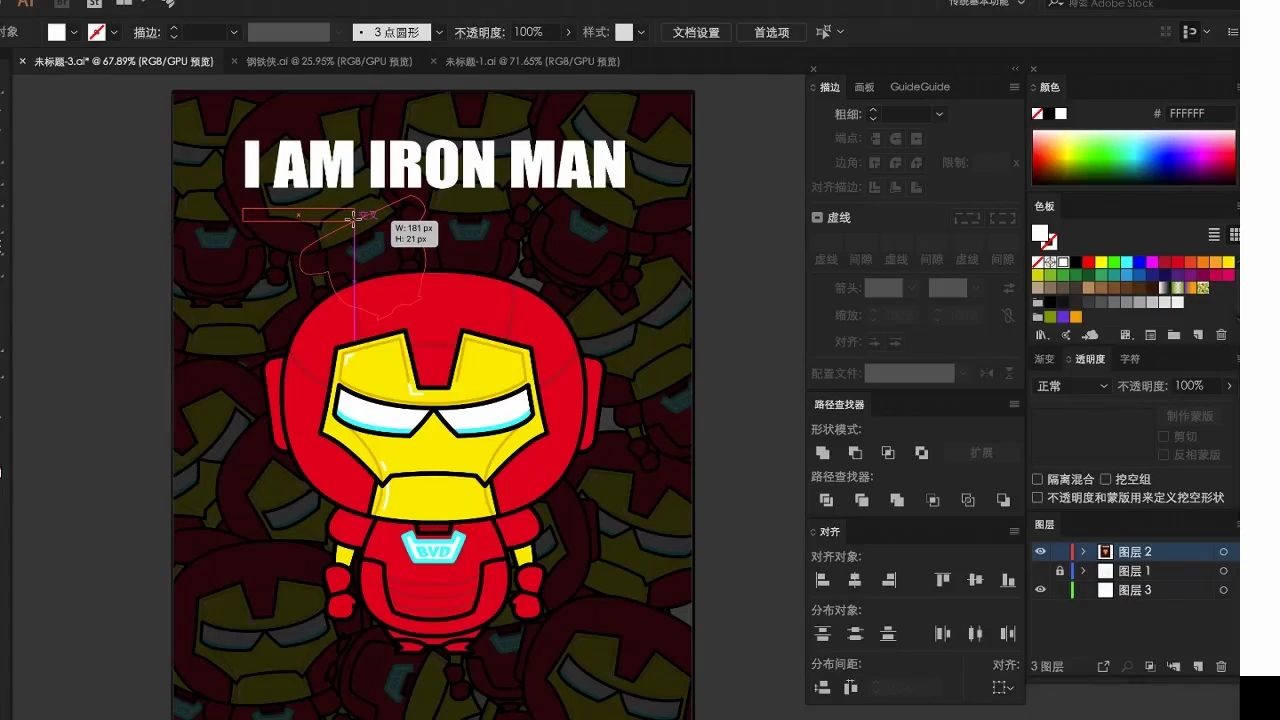Viewport: 1280px width, 720px height.
Task: Create new layer in Layers panel
Action: [1198, 666]
